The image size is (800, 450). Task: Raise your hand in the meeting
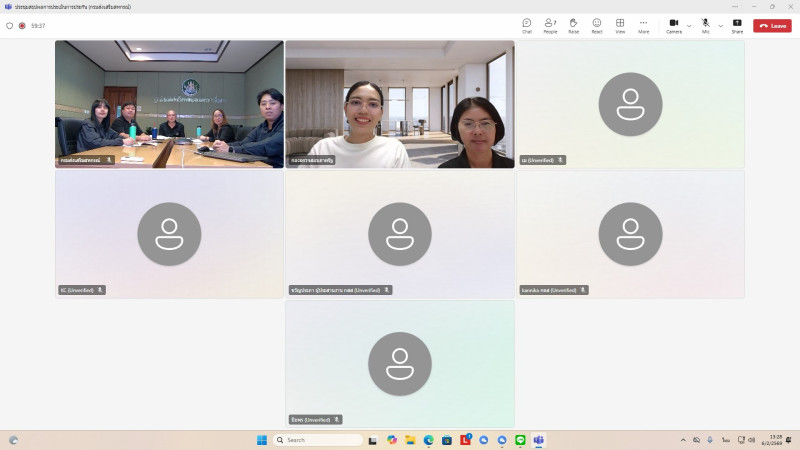pyautogui.click(x=573, y=25)
